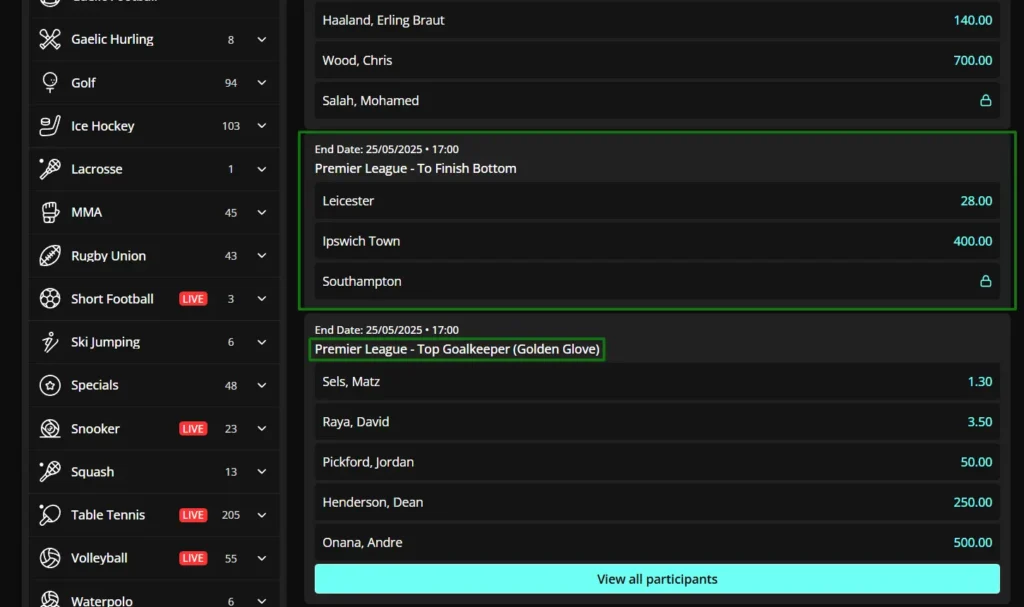
Task: Expand the Specials chevron
Action: 262,386
